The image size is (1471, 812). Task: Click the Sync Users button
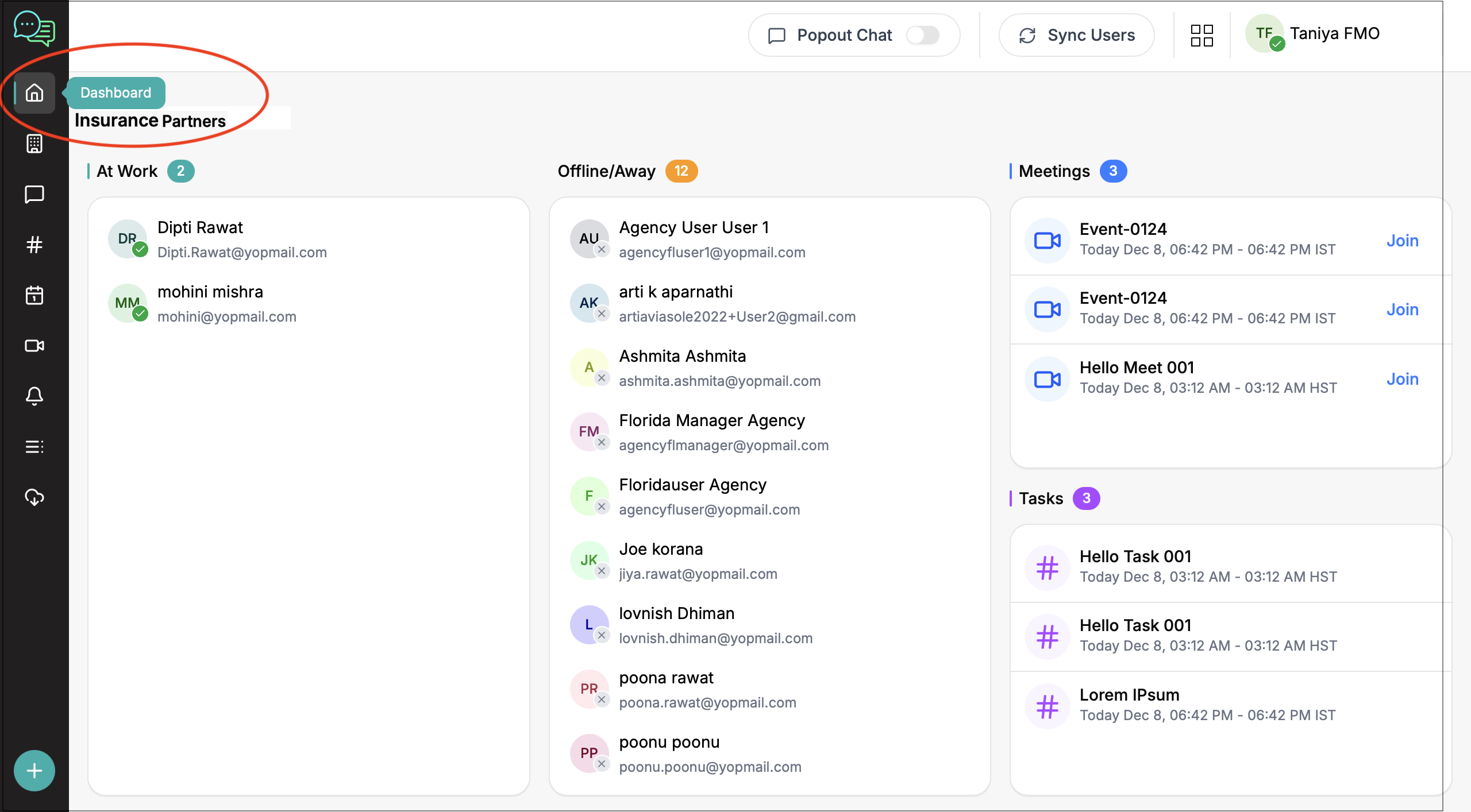pos(1077,35)
